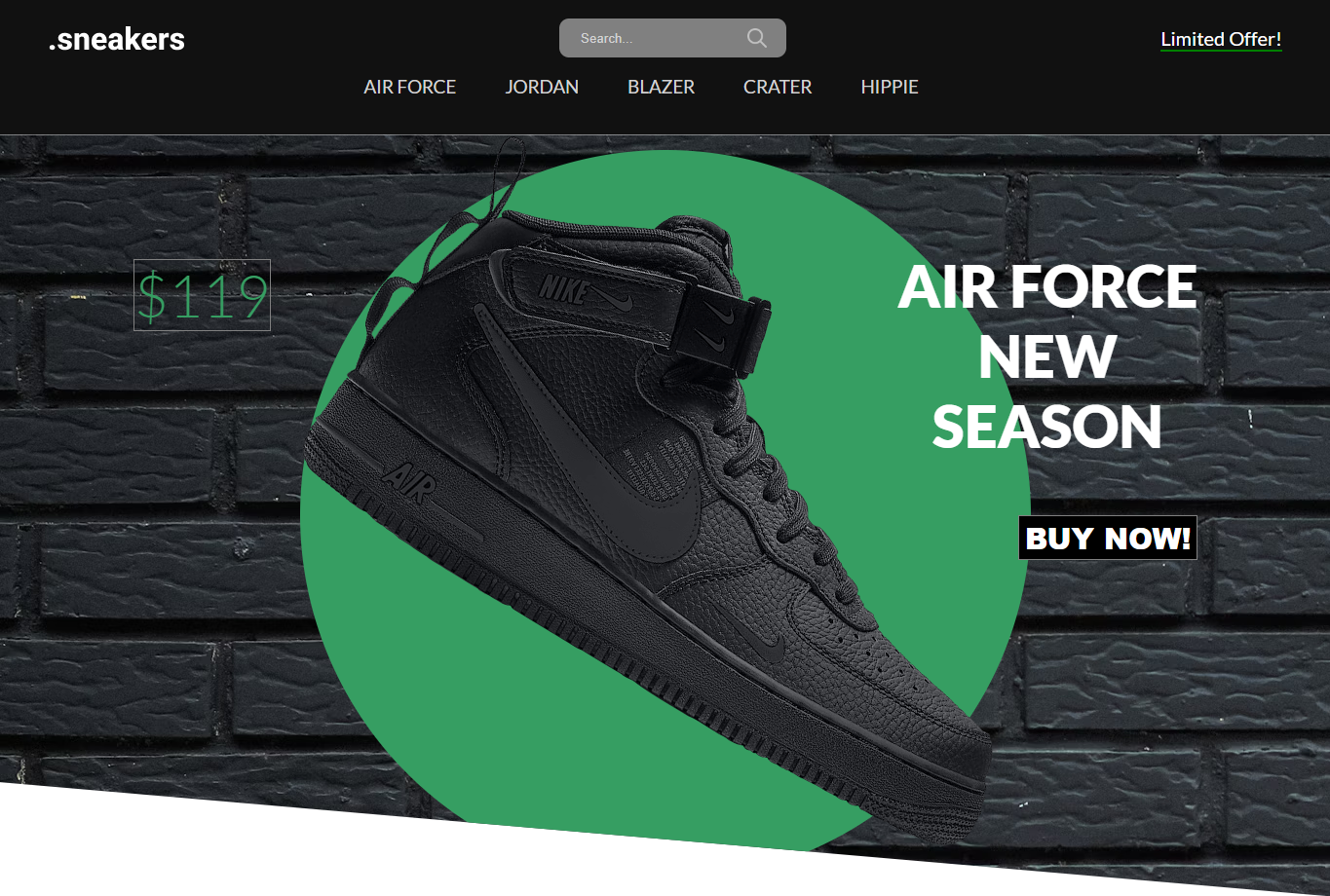Screen dimensions: 1330x896
Task: Select AIR FORCE in the navigation menu
Action: (410, 87)
